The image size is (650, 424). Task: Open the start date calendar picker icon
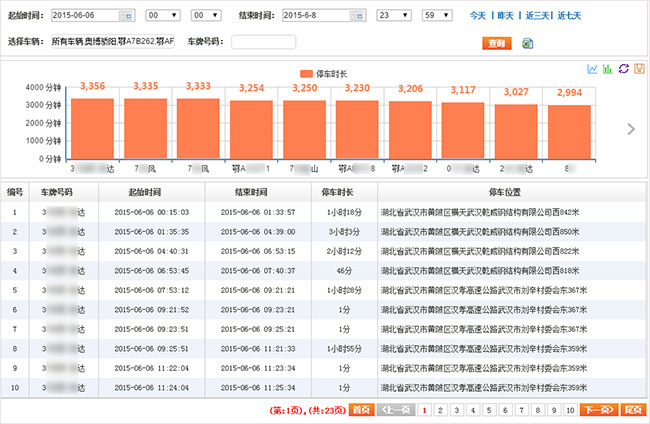click(x=127, y=16)
